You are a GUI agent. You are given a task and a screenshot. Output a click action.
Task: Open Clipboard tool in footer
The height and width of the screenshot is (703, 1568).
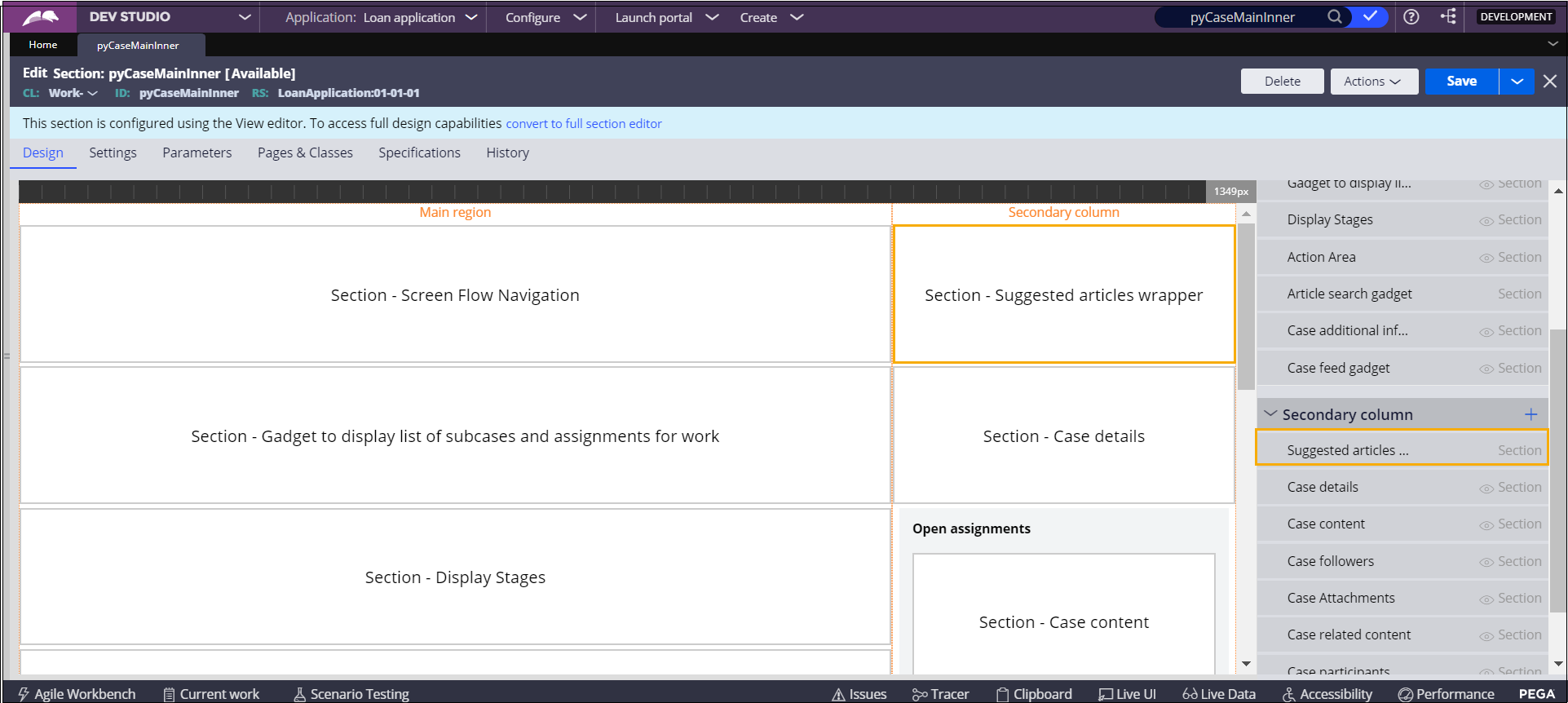point(1034,694)
